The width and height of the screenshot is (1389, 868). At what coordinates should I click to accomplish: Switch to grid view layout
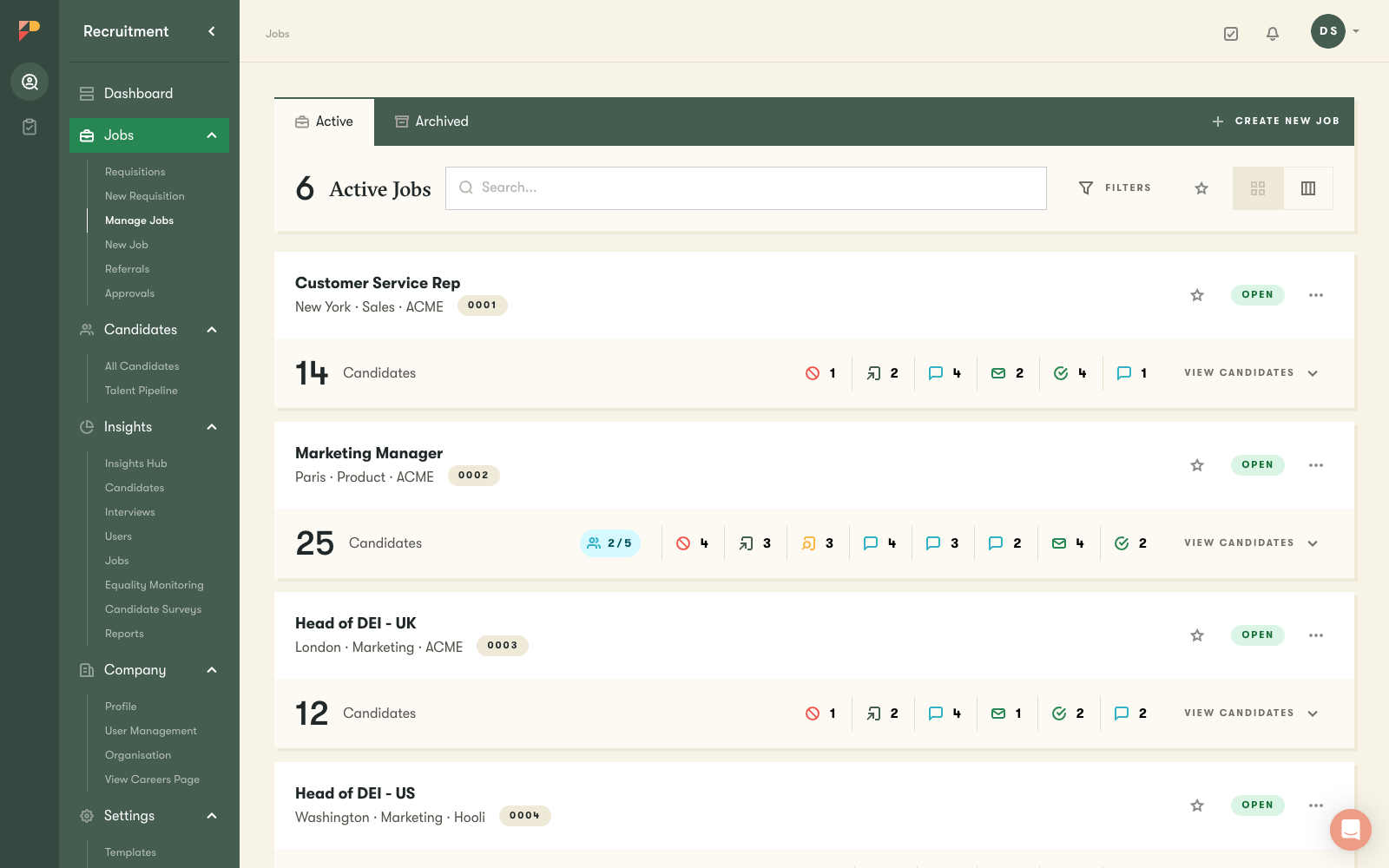tap(1258, 188)
